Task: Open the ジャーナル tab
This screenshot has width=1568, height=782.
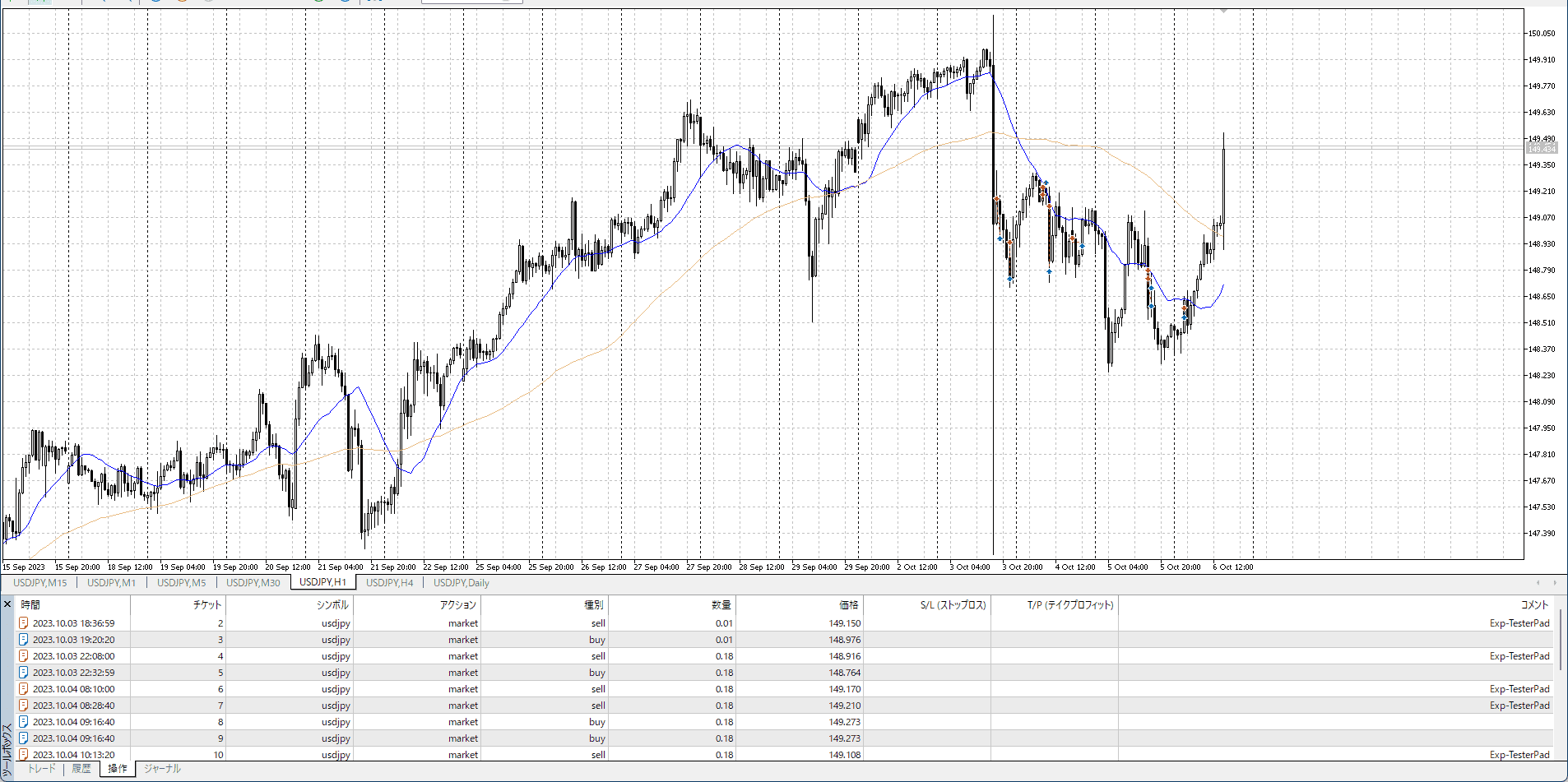Action: tap(162, 769)
